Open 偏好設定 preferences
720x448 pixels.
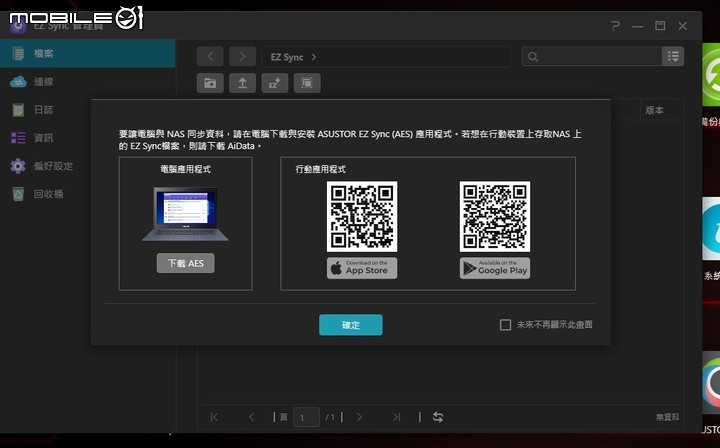click(x=87, y=166)
